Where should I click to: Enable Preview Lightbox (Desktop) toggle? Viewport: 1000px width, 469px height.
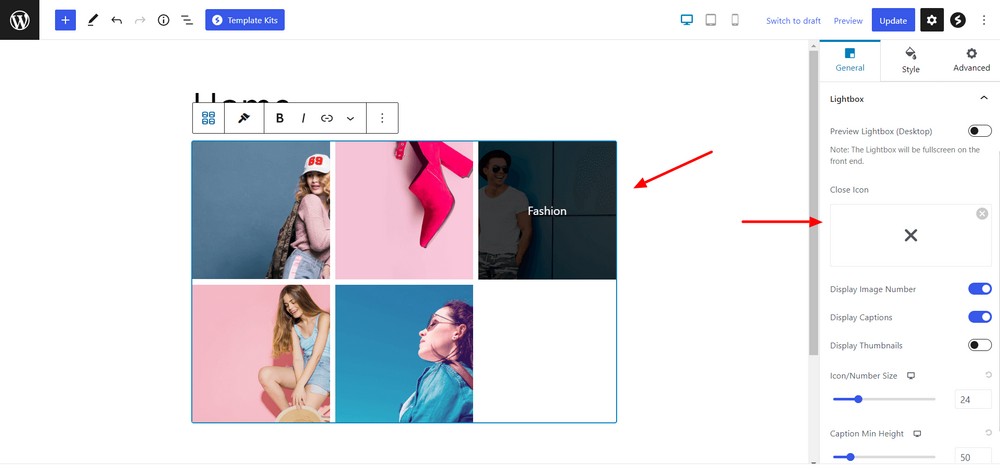[980, 131]
